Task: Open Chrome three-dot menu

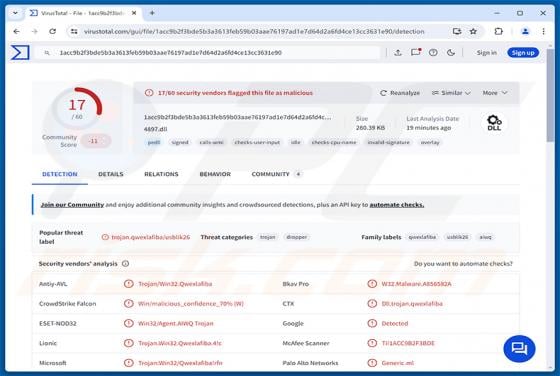Action: pyautogui.click(x=543, y=31)
